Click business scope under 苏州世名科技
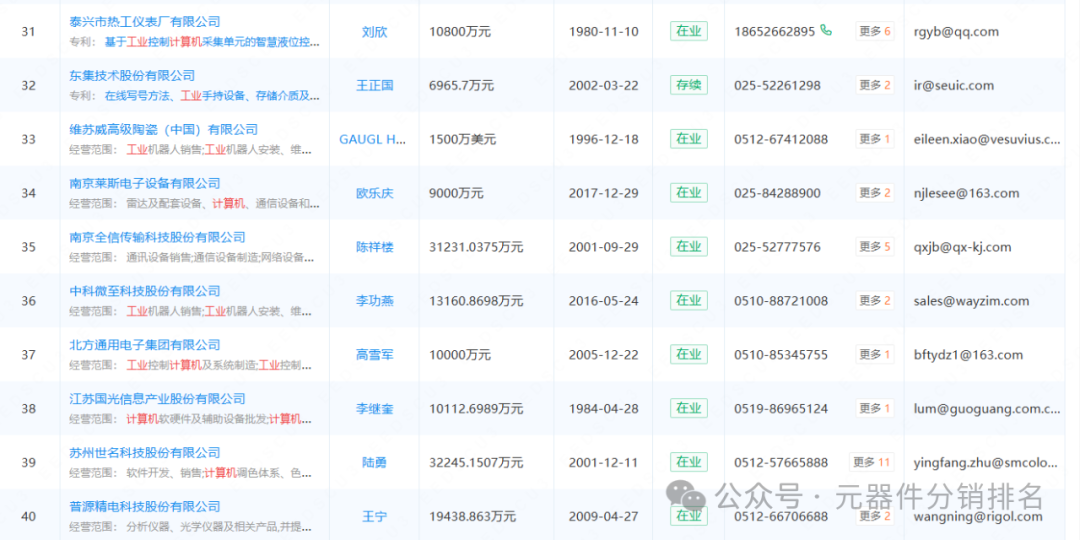1080x540 pixels. click(220, 472)
